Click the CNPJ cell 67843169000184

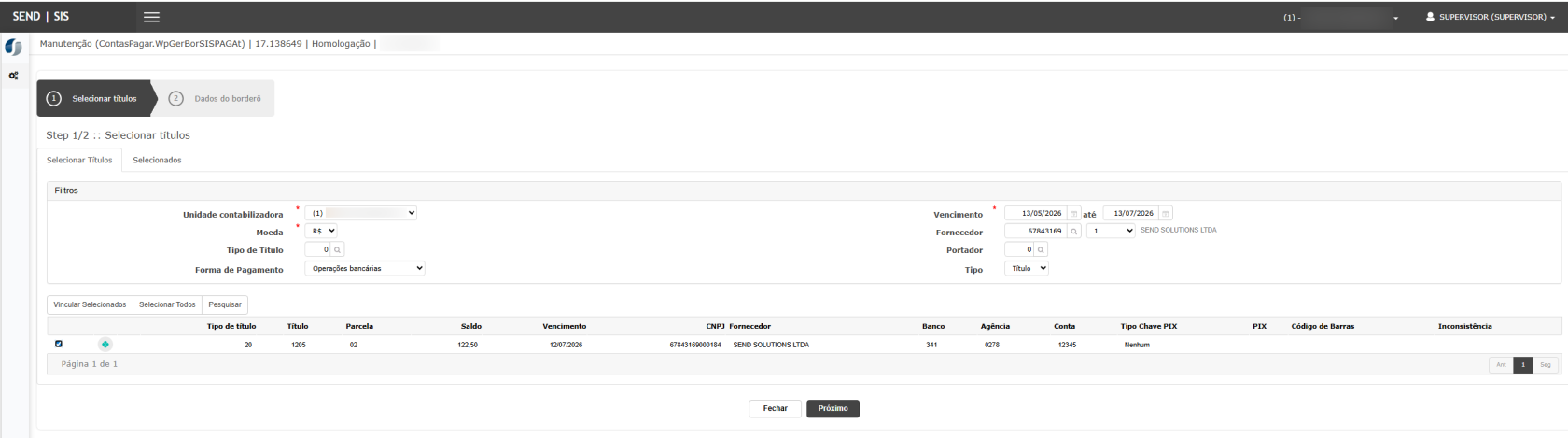click(x=695, y=345)
